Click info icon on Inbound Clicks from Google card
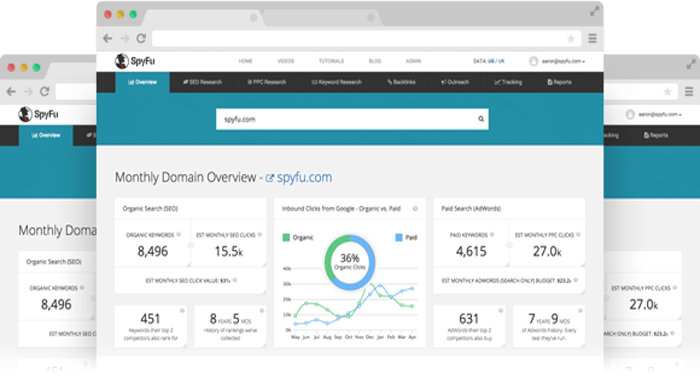The height and width of the screenshot is (380, 700). pos(415,209)
